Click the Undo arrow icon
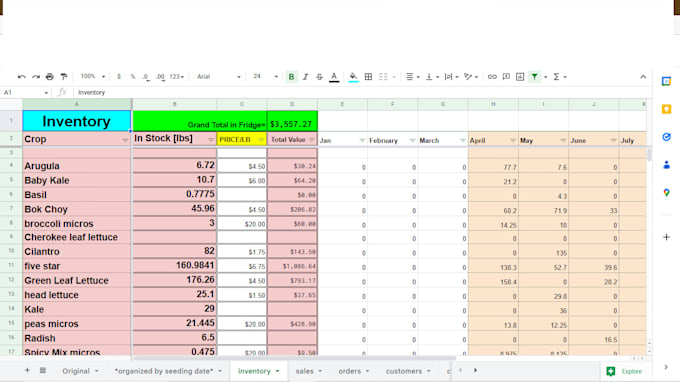This screenshot has width=680, height=382. click(x=21, y=77)
